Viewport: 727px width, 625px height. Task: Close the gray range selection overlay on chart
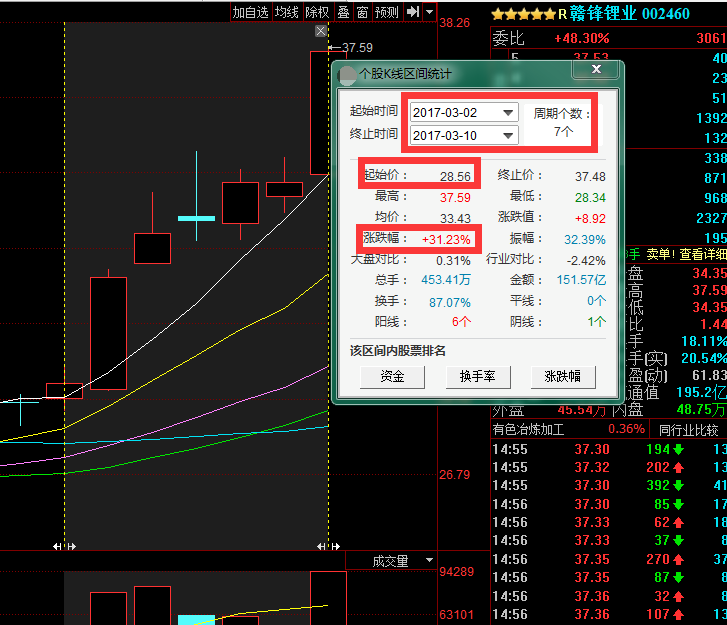coord(320,31)
